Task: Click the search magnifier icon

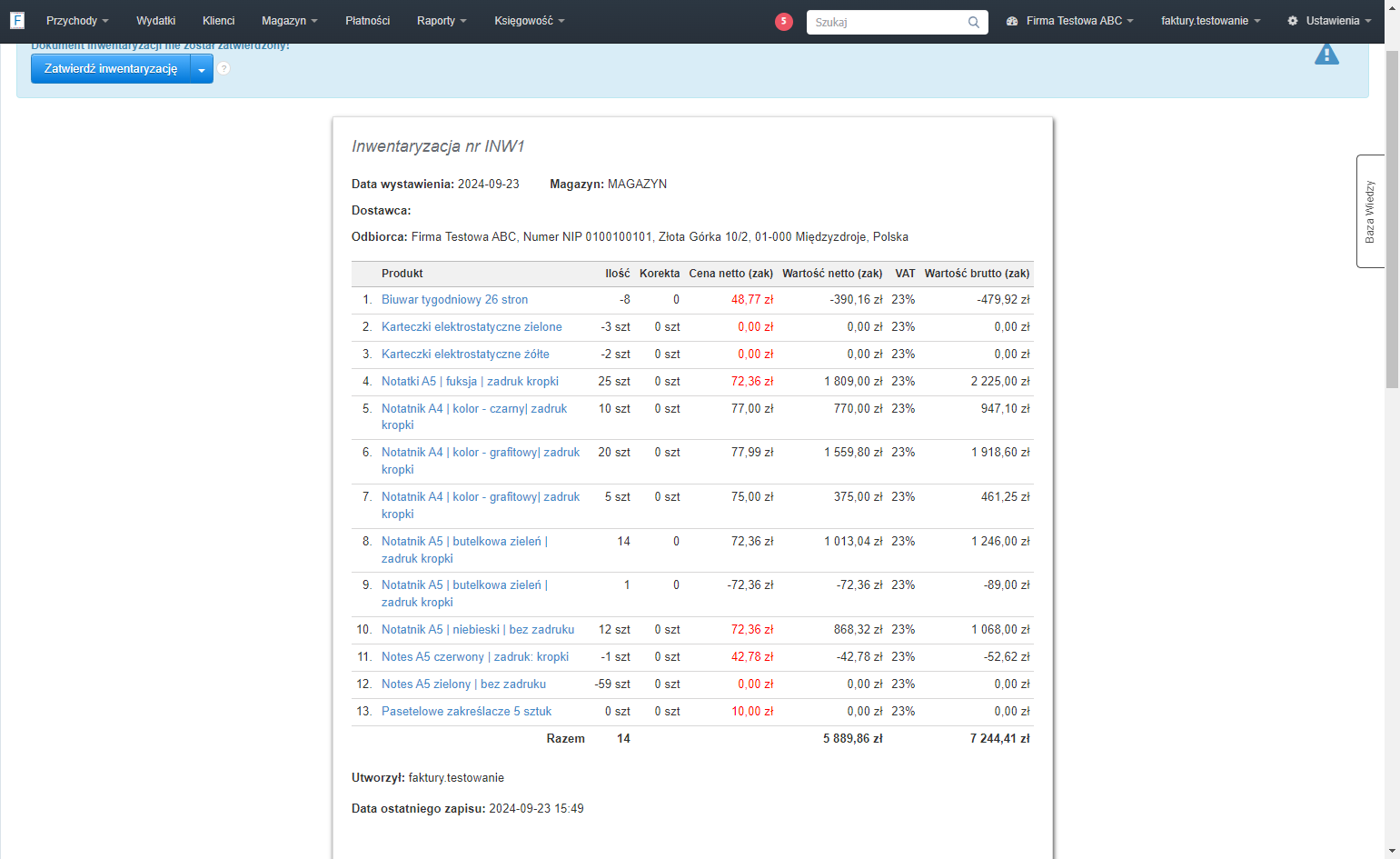Action: (974, 22)
